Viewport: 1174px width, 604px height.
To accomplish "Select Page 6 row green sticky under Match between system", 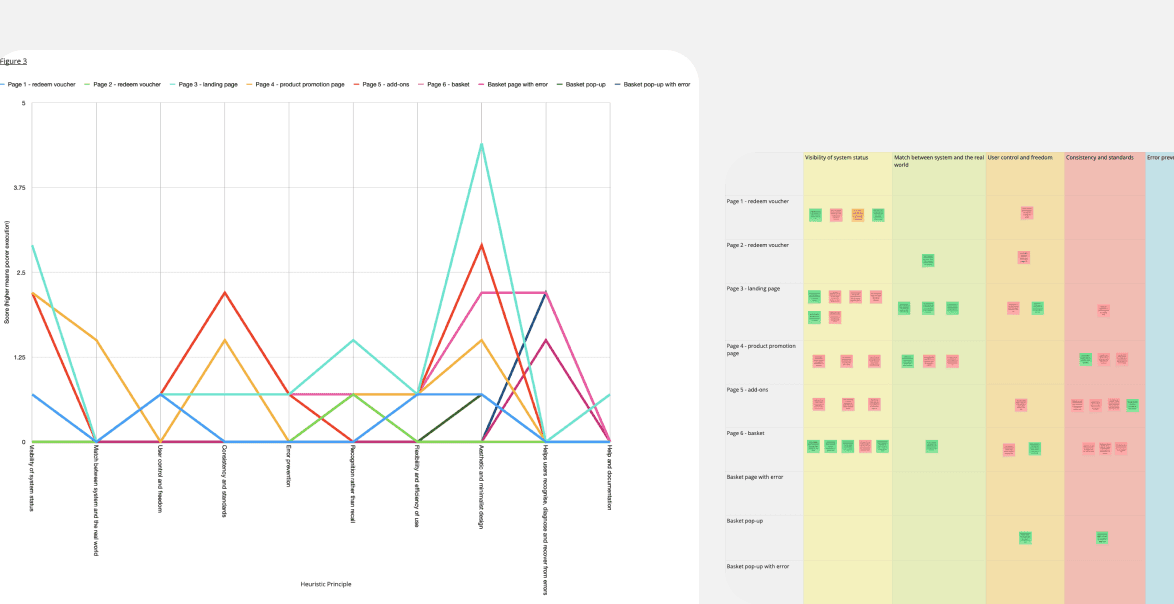I will (931, 446).
